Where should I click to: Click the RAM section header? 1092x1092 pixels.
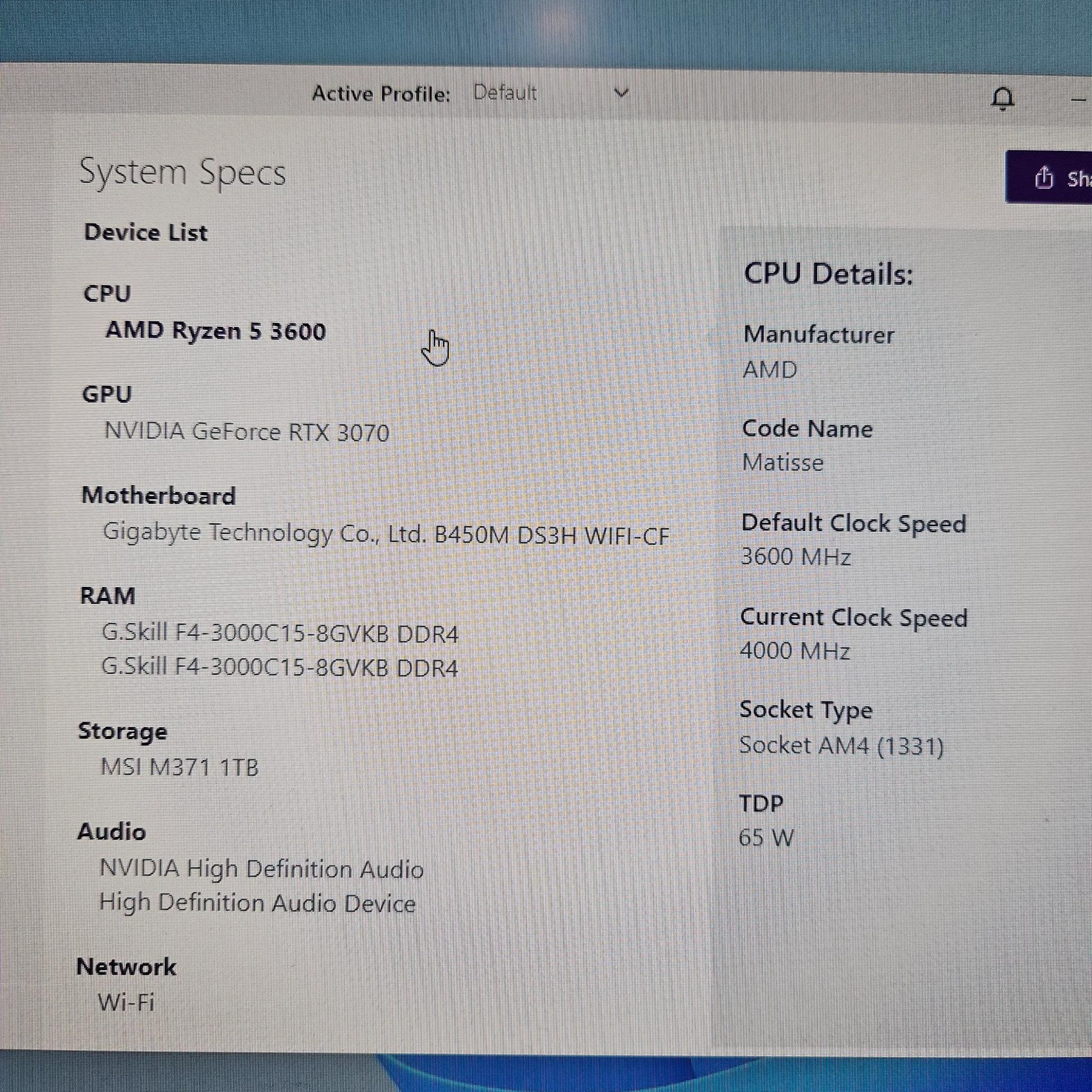107,595
